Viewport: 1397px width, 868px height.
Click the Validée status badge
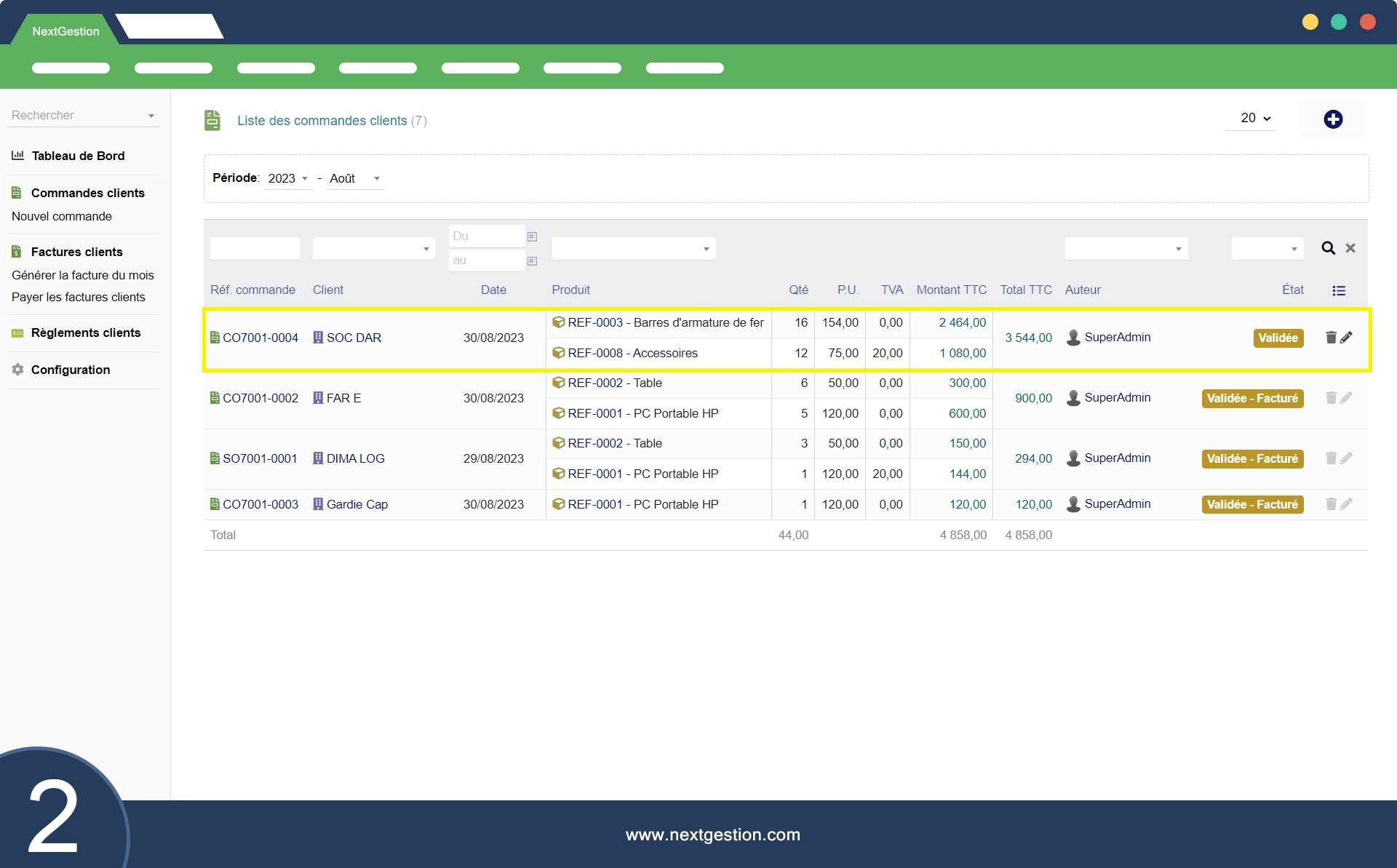point(1278,338)
